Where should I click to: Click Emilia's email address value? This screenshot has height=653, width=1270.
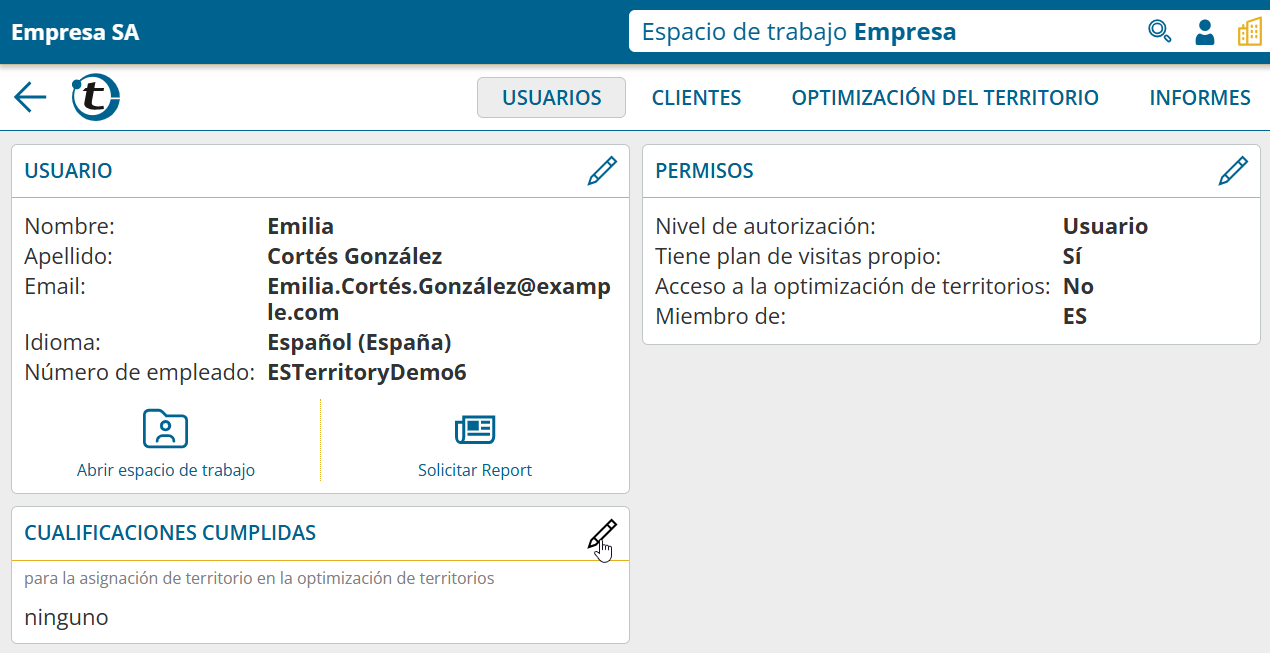438,299
